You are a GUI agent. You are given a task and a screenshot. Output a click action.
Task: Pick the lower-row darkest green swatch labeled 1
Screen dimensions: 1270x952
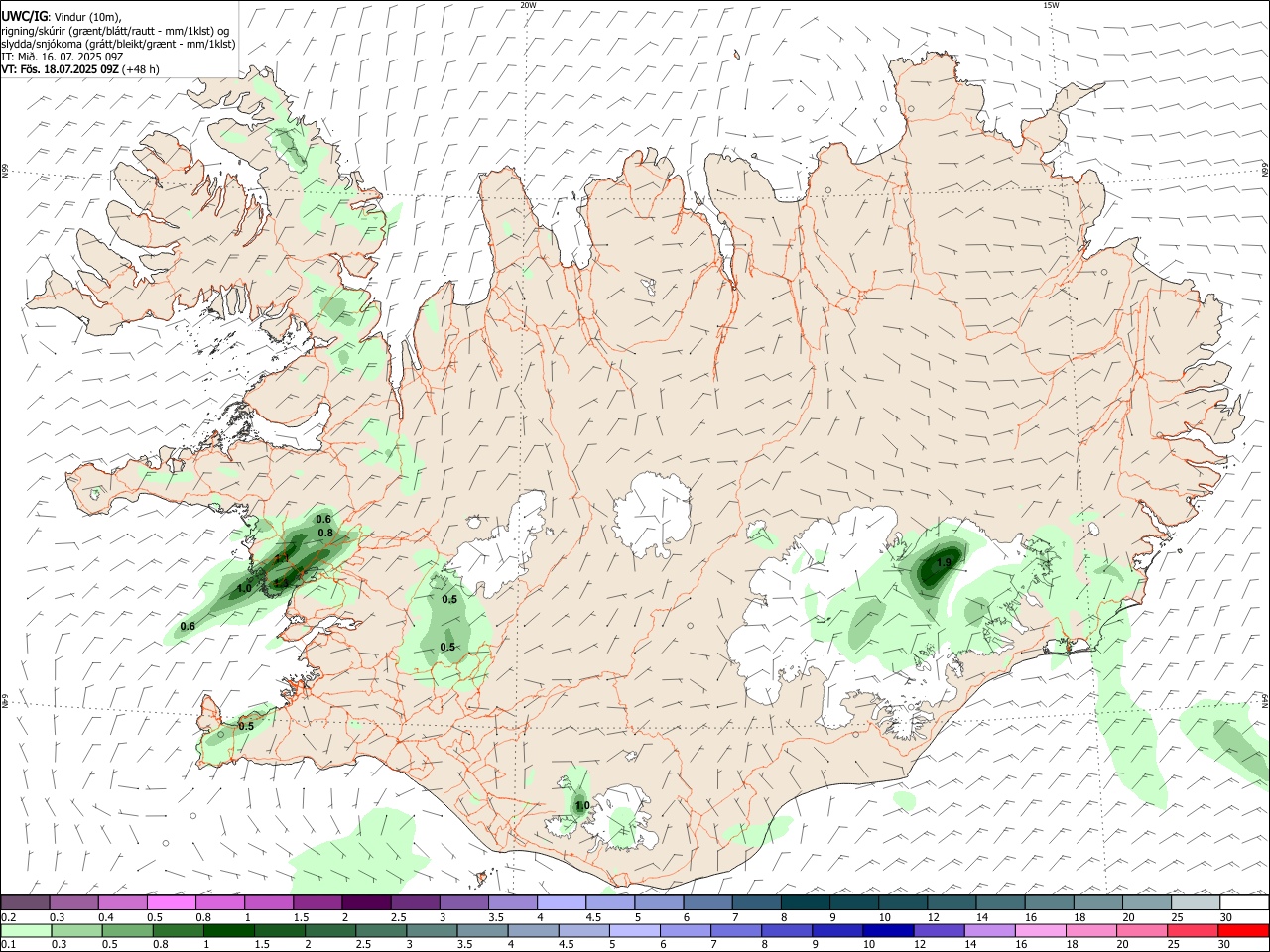coord(229,930)
